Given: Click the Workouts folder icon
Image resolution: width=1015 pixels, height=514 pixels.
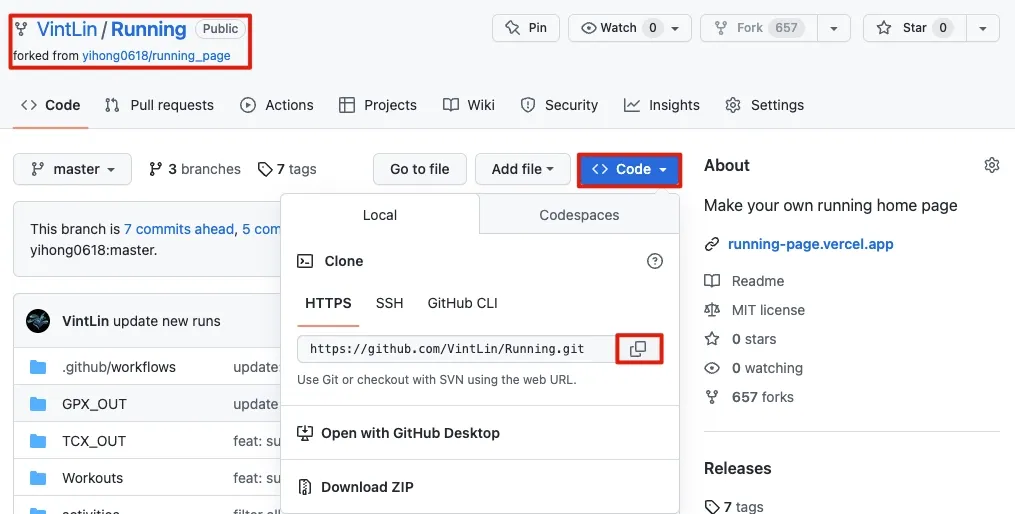Looking at the screenshot, I should pos(38,478).
